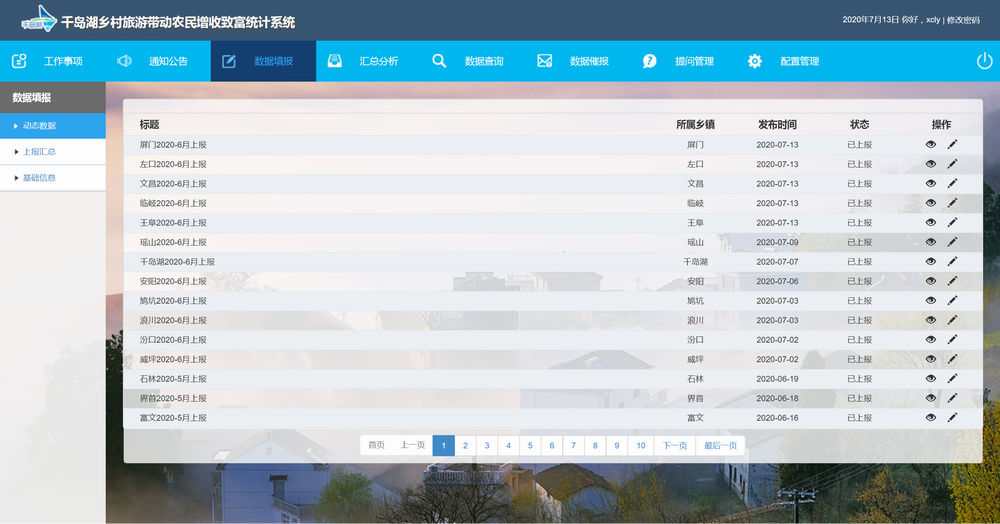The height and width of the screenshot is (524, 1000).
Task: Go to 下一页 of the list
Action: click(x=675, y=445)
